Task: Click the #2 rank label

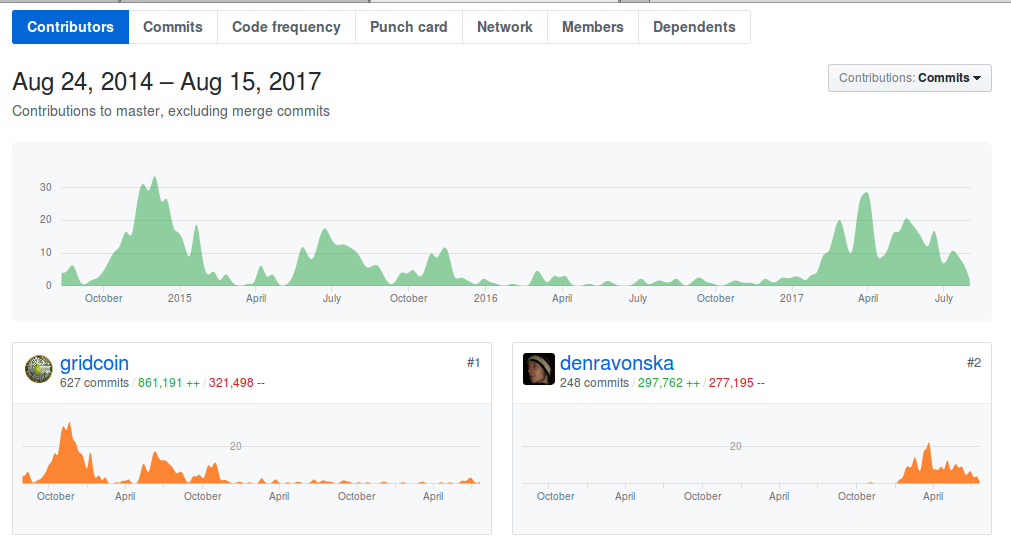Action: 974,363
